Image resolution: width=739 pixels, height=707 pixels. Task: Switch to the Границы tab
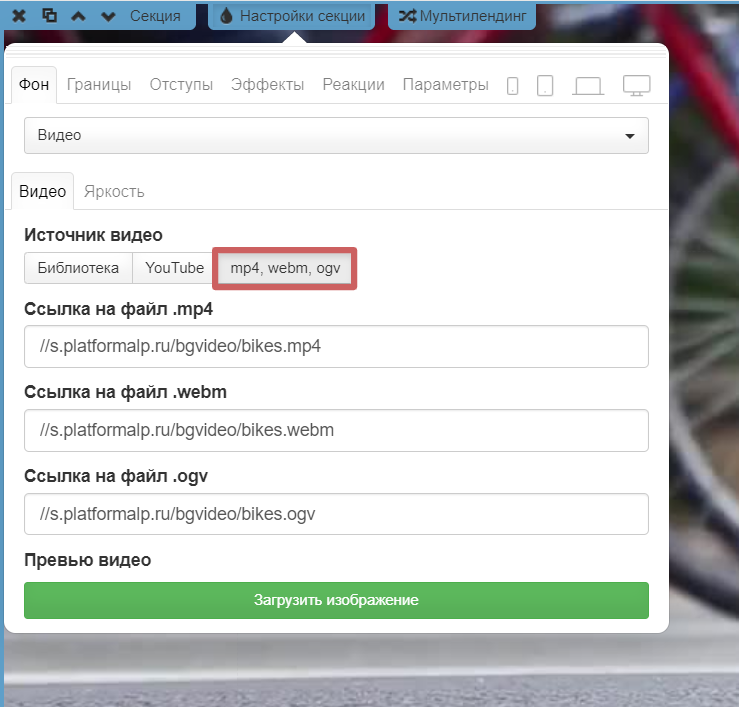point(99,85)
